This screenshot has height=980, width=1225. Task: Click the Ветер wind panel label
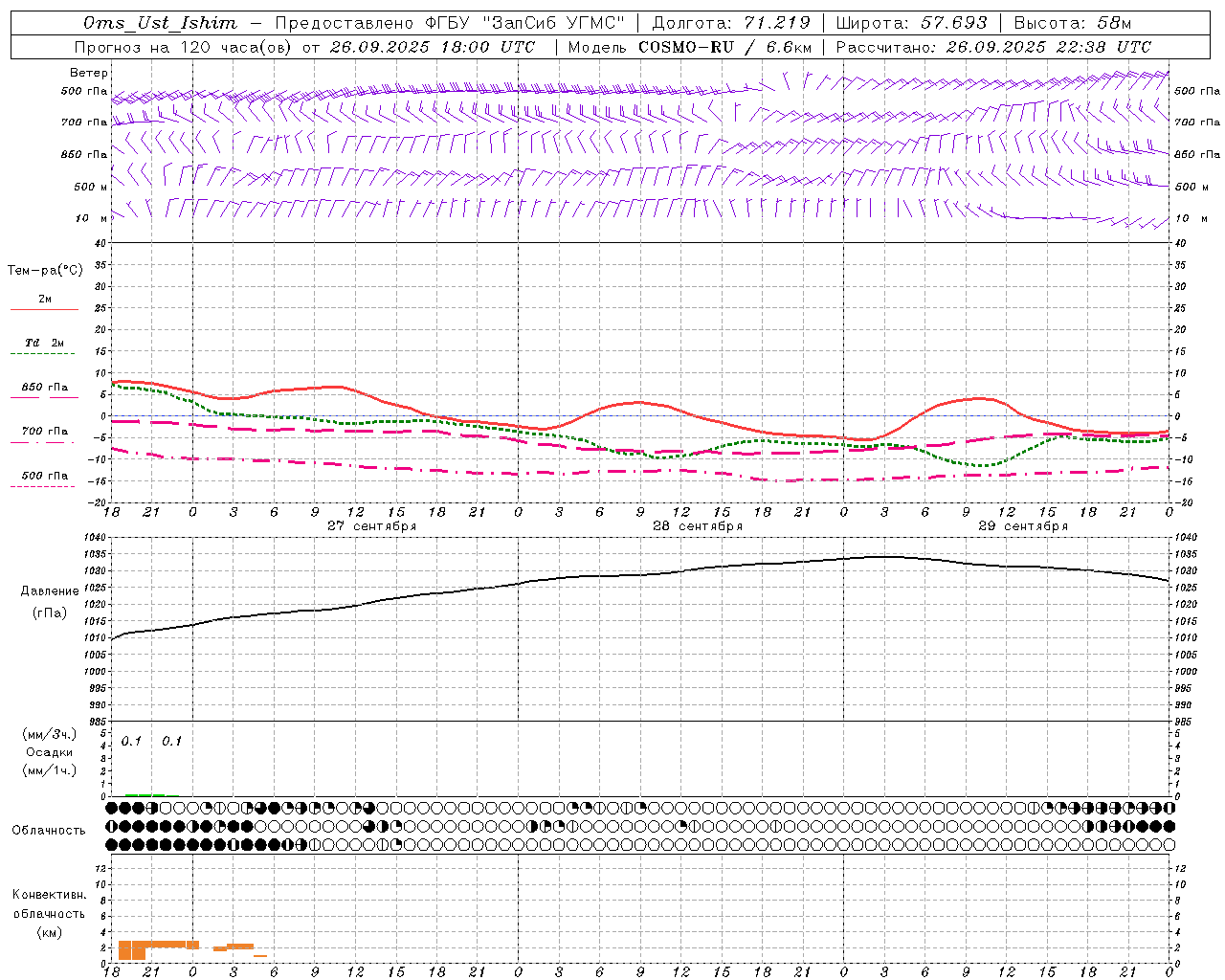pos(89,73)
